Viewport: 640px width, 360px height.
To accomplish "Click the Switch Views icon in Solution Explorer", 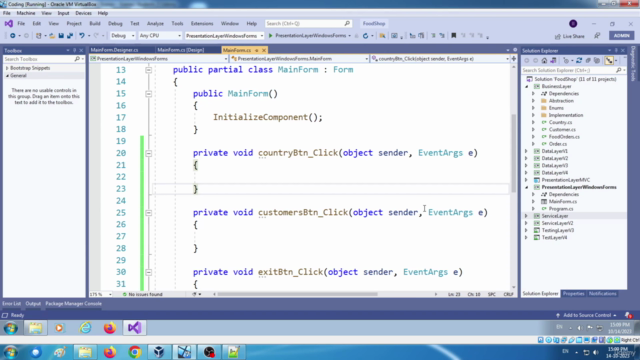I will (553, 60).
